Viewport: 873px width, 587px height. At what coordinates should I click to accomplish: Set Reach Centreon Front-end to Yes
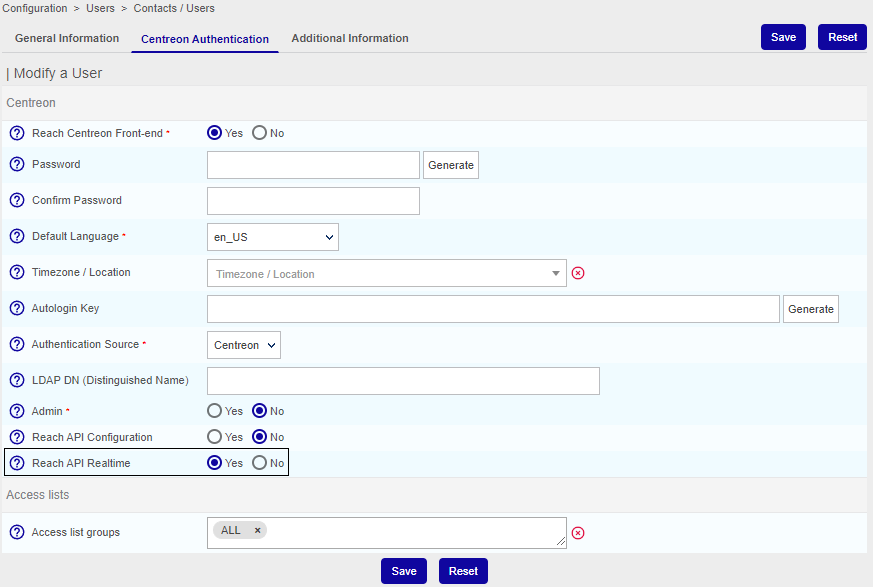(x=214, y=133)
